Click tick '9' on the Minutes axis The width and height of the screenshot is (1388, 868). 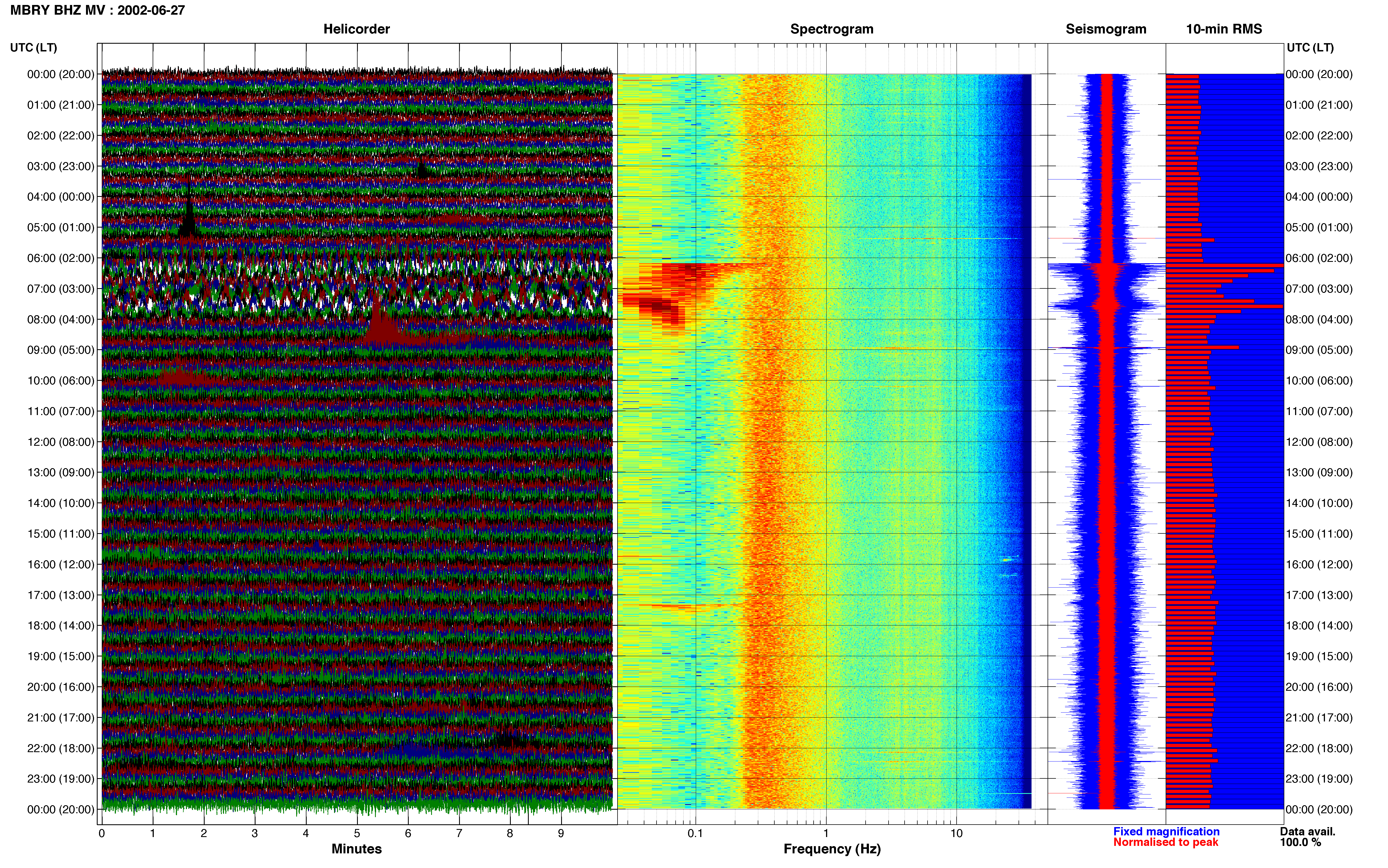[x=561, y=833]
